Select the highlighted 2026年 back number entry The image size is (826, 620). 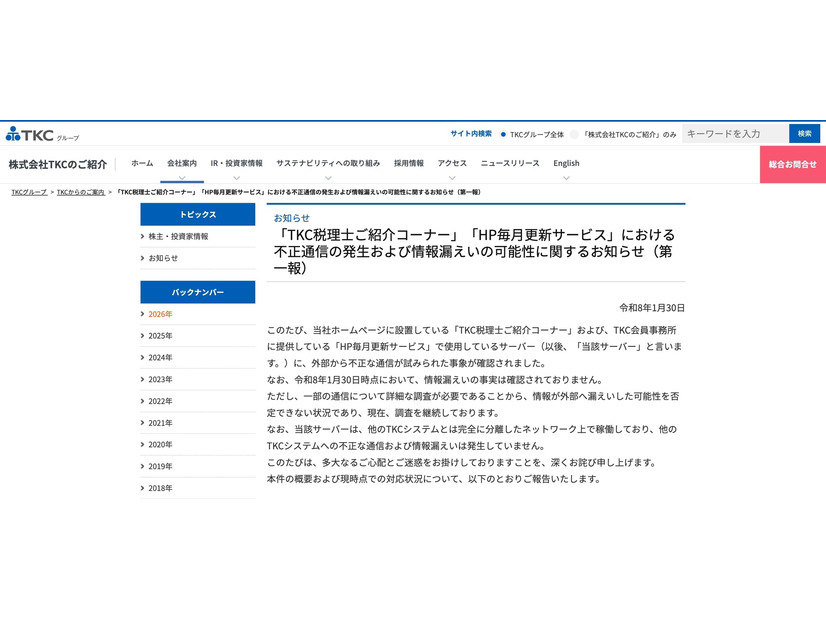(x=160, y=314)
